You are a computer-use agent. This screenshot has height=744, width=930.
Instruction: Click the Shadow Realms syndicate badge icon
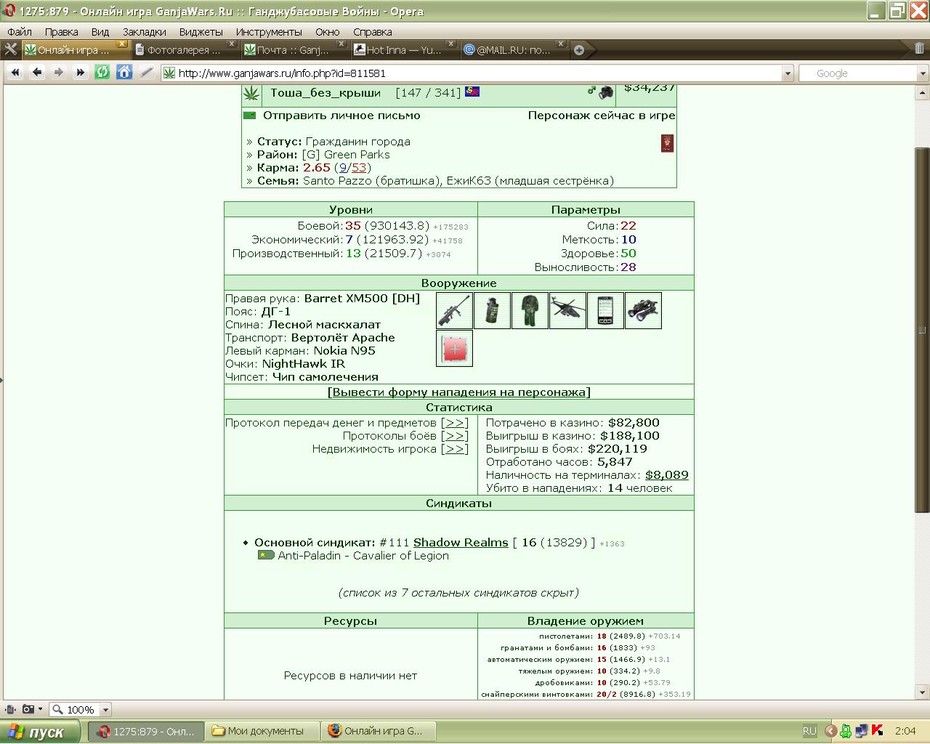[x=266, y=555]
